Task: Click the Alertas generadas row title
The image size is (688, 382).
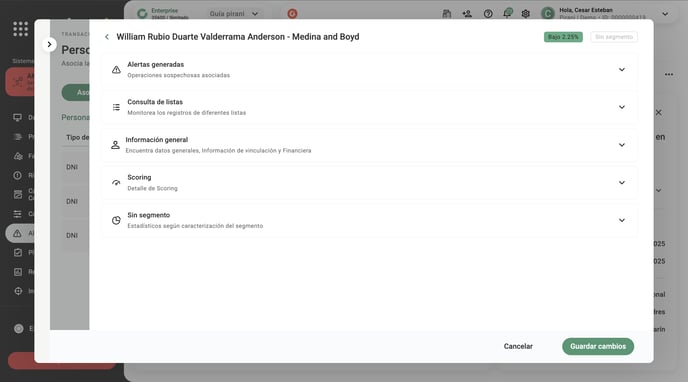Action: point(156,64)
